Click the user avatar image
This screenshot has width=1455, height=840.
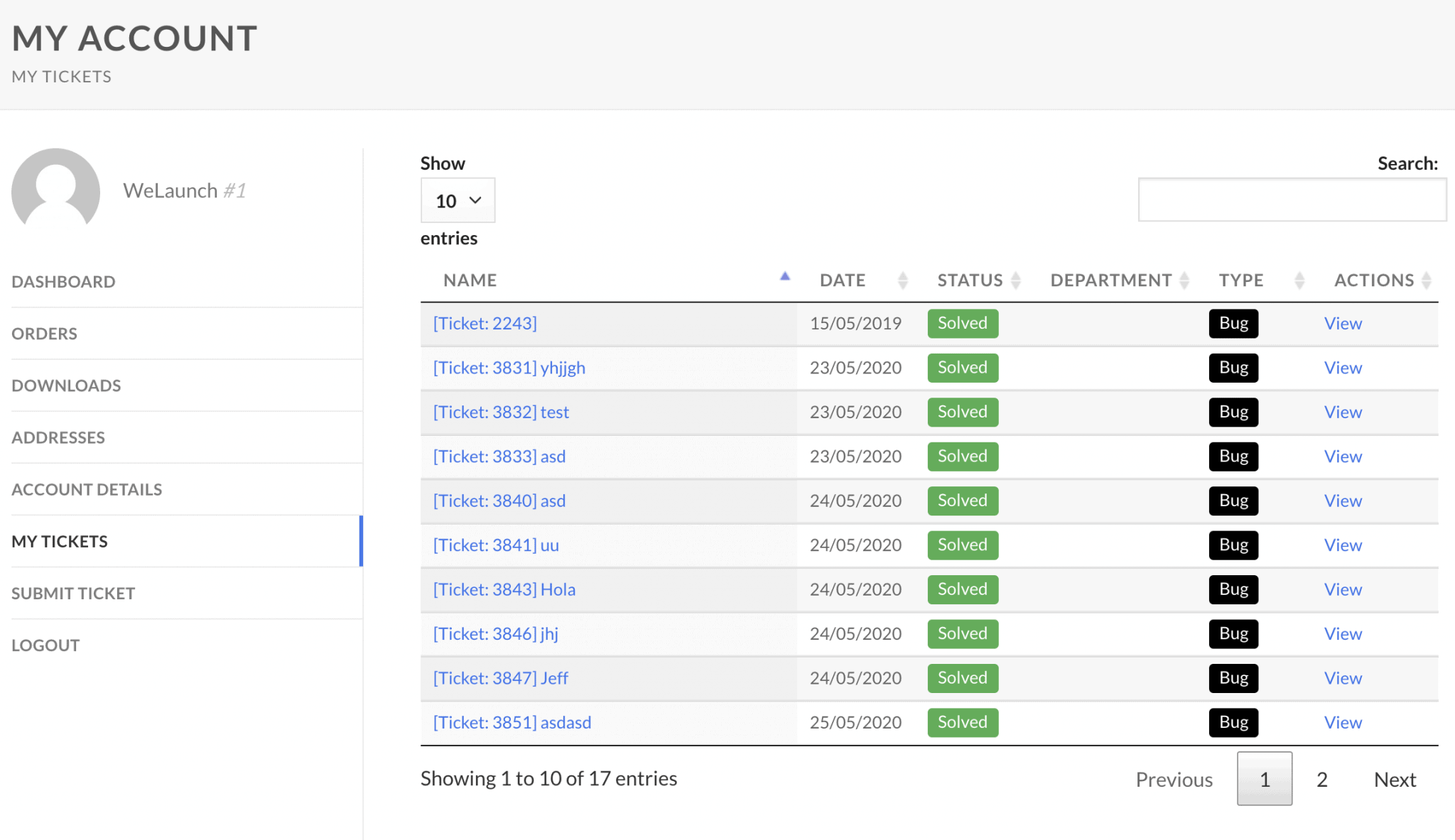[x=55, y=190]
